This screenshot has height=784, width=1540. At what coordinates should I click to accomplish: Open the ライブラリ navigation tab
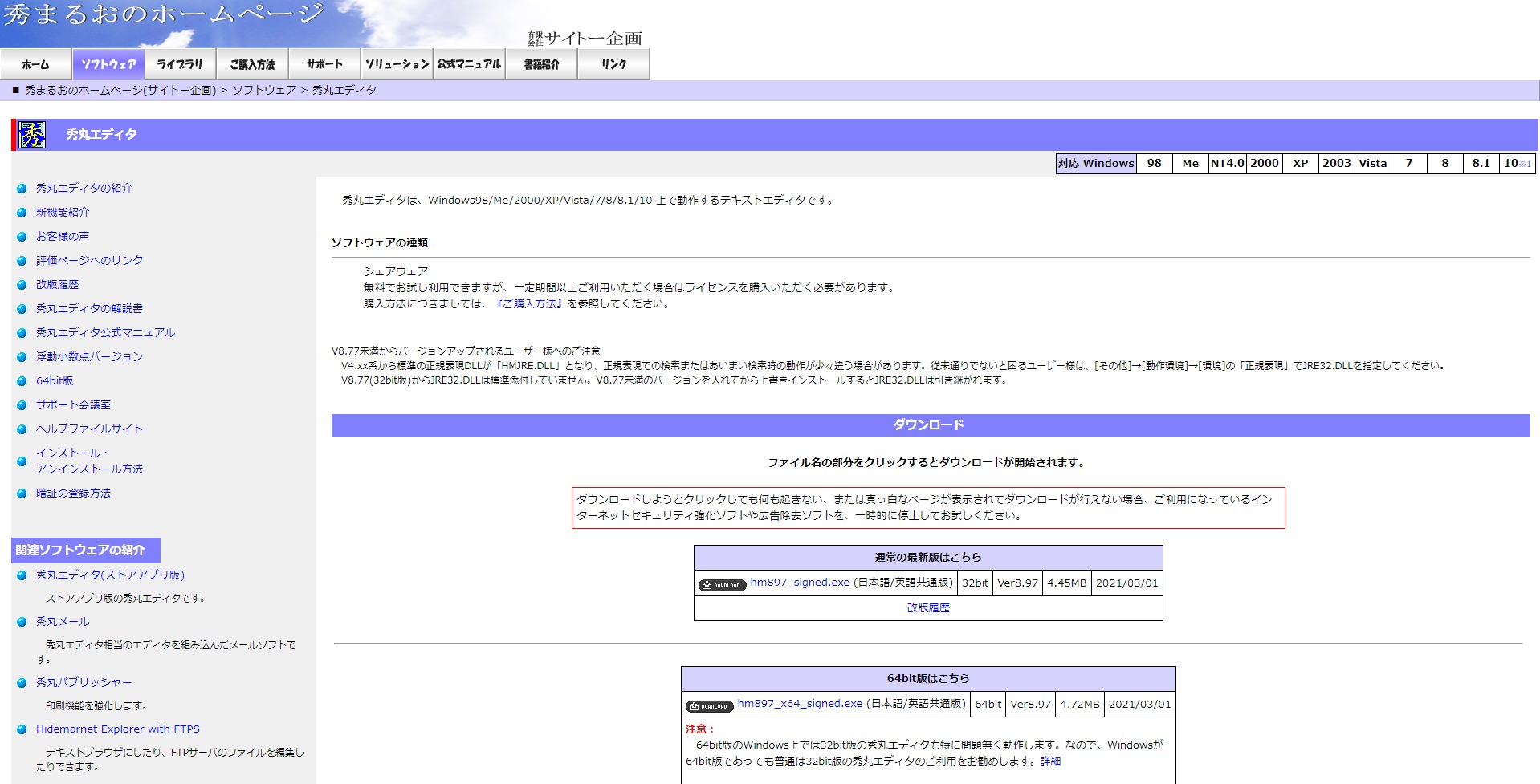180,64
